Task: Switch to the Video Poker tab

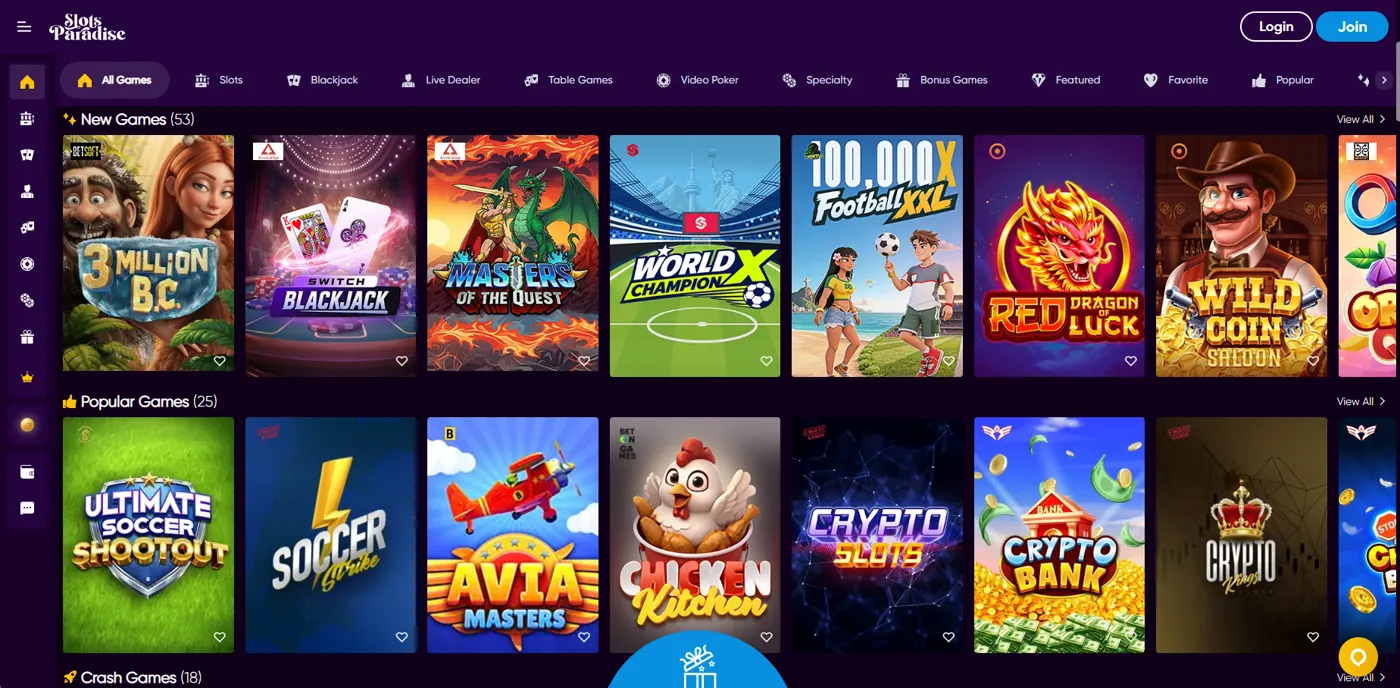Action: pos(698,80)
